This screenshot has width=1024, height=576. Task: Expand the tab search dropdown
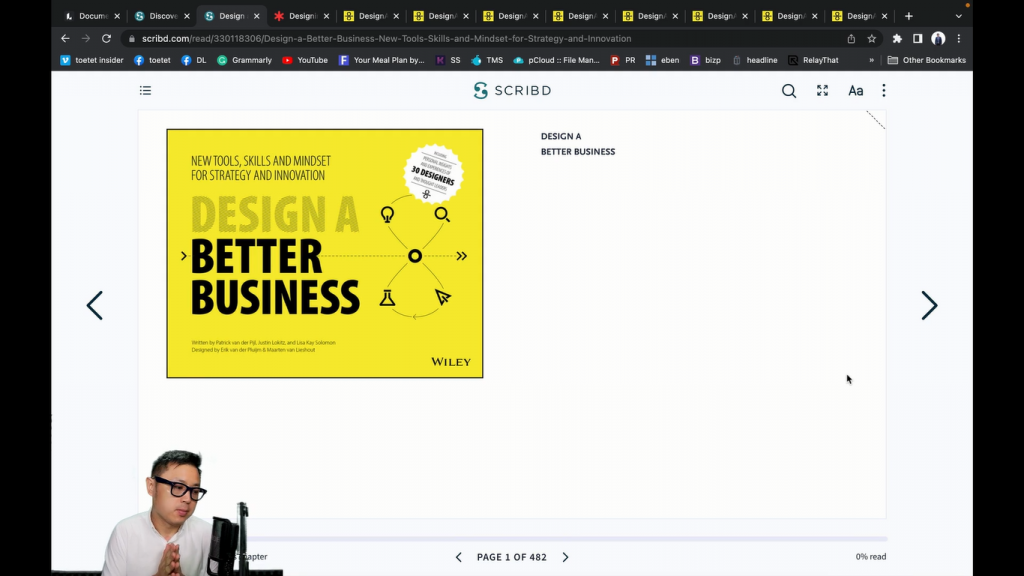959,16
